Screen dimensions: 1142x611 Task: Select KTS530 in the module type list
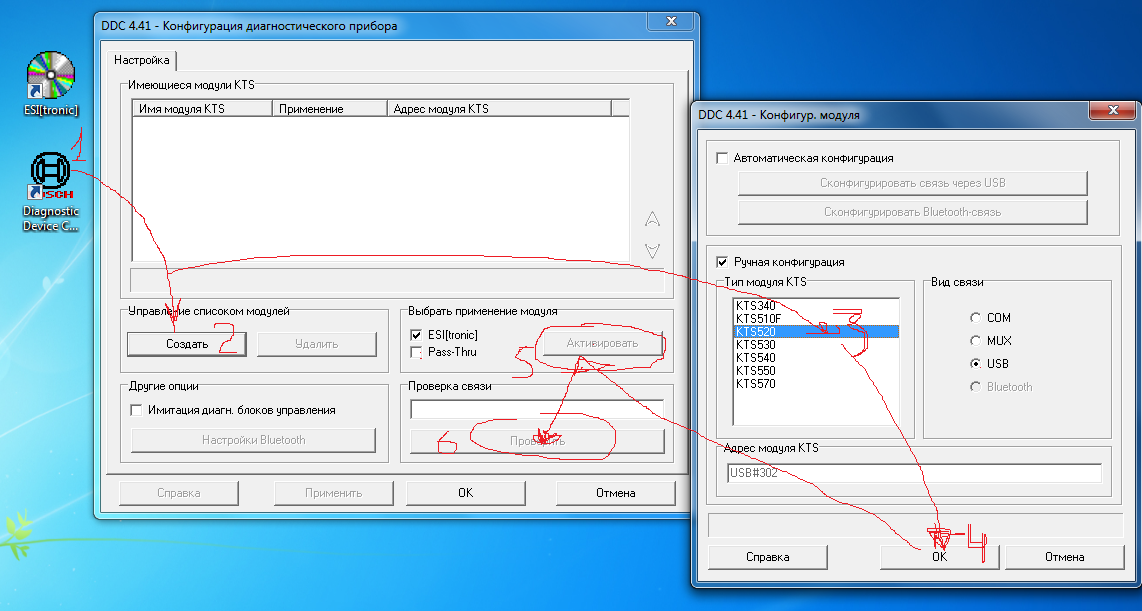point(816,345)
